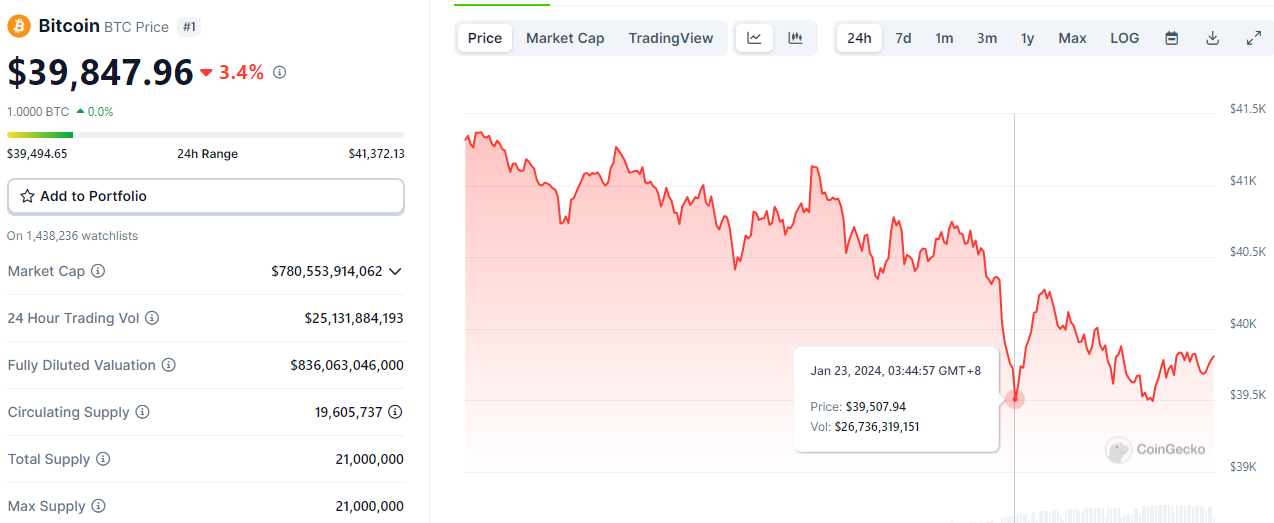This screenshot has width=1274, height=523.
Task: Open price change percentage info icon
Action: (x=280, y=72)
